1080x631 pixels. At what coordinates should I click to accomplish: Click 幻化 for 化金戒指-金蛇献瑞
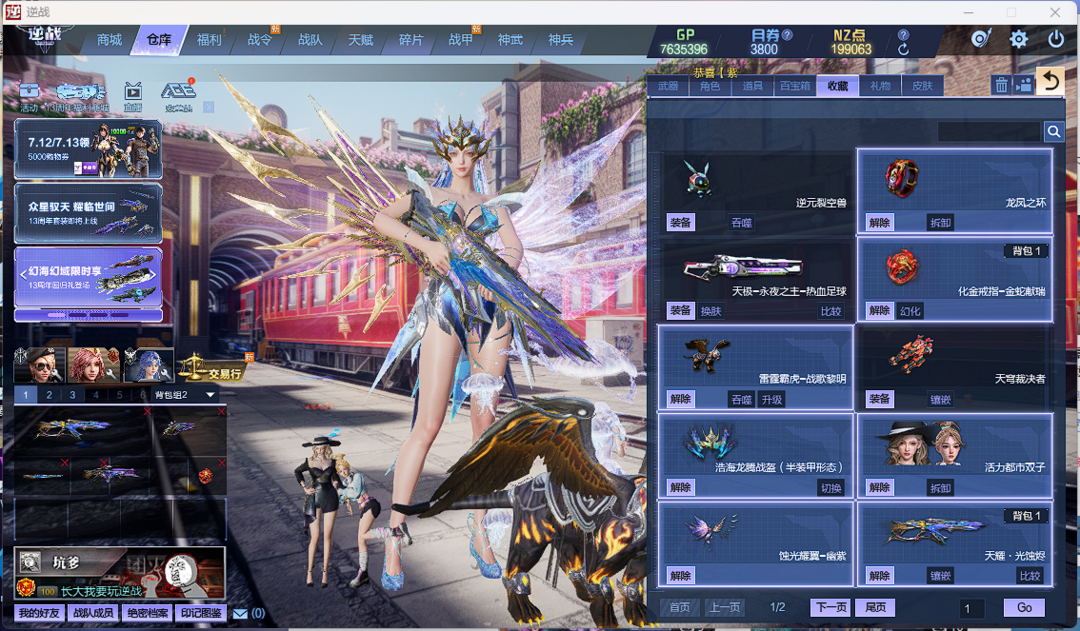910,311
